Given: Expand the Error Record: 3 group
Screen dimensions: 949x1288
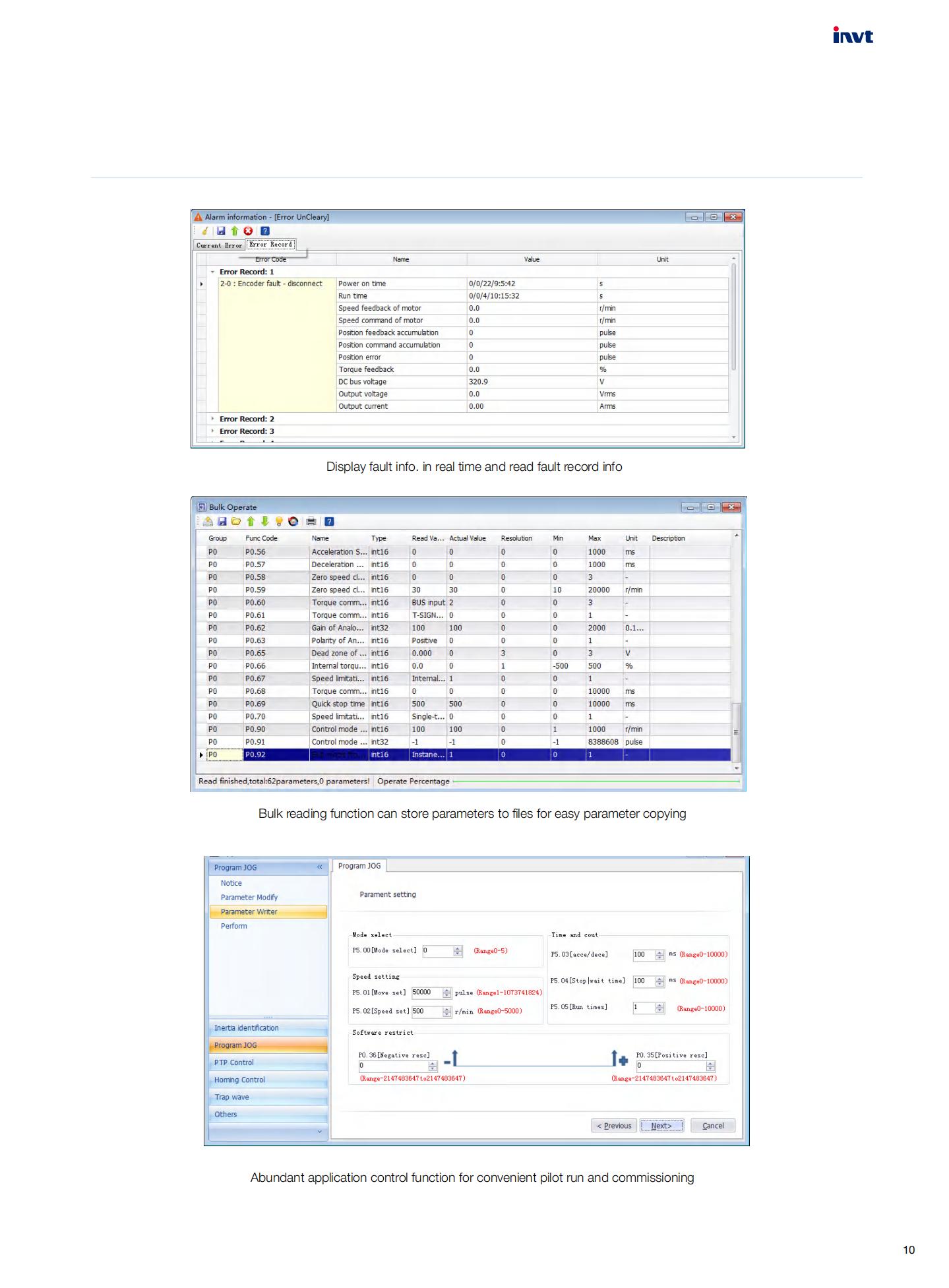Looking at the screenshot, I should (212, 431).
